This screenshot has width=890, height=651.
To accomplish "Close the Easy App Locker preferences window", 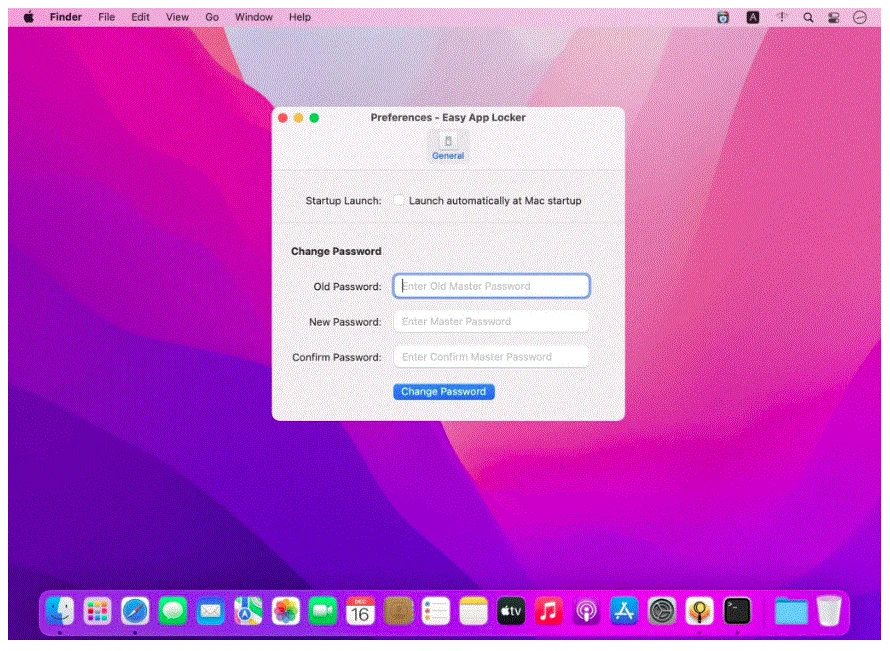I will pos(283,118).
